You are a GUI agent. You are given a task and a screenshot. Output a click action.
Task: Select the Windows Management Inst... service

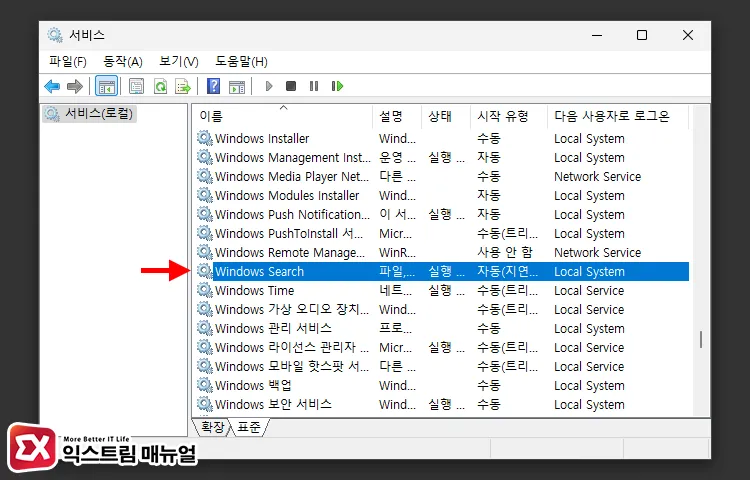pos(442,157)
